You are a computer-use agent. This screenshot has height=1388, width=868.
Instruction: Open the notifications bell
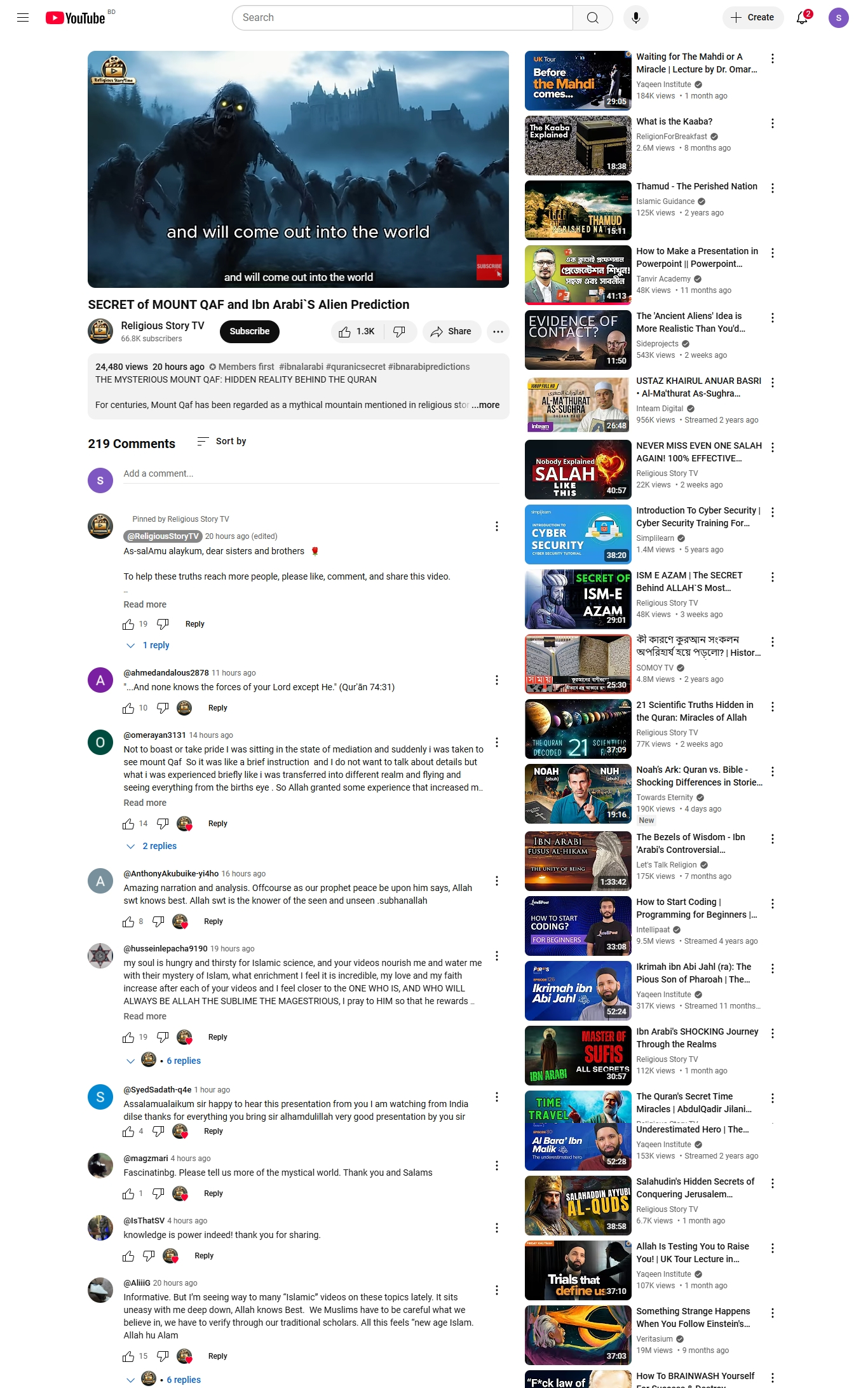coord(802,18)
